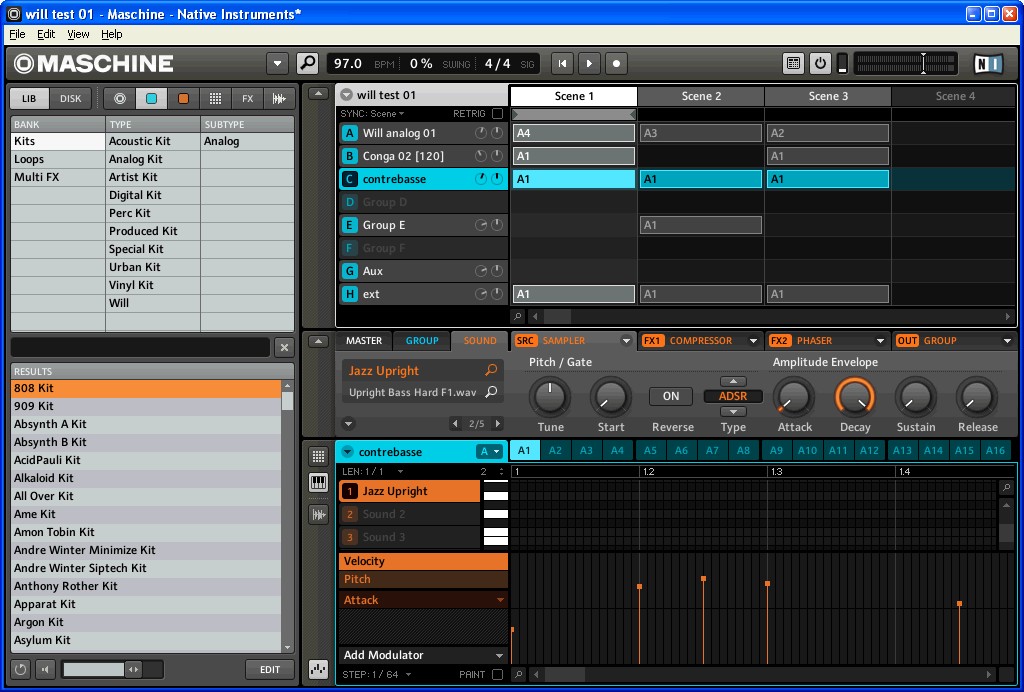The width and height of the screenshot is (1024, 692).
Task: Click the samples waveform filter icon
Action: 280,98
